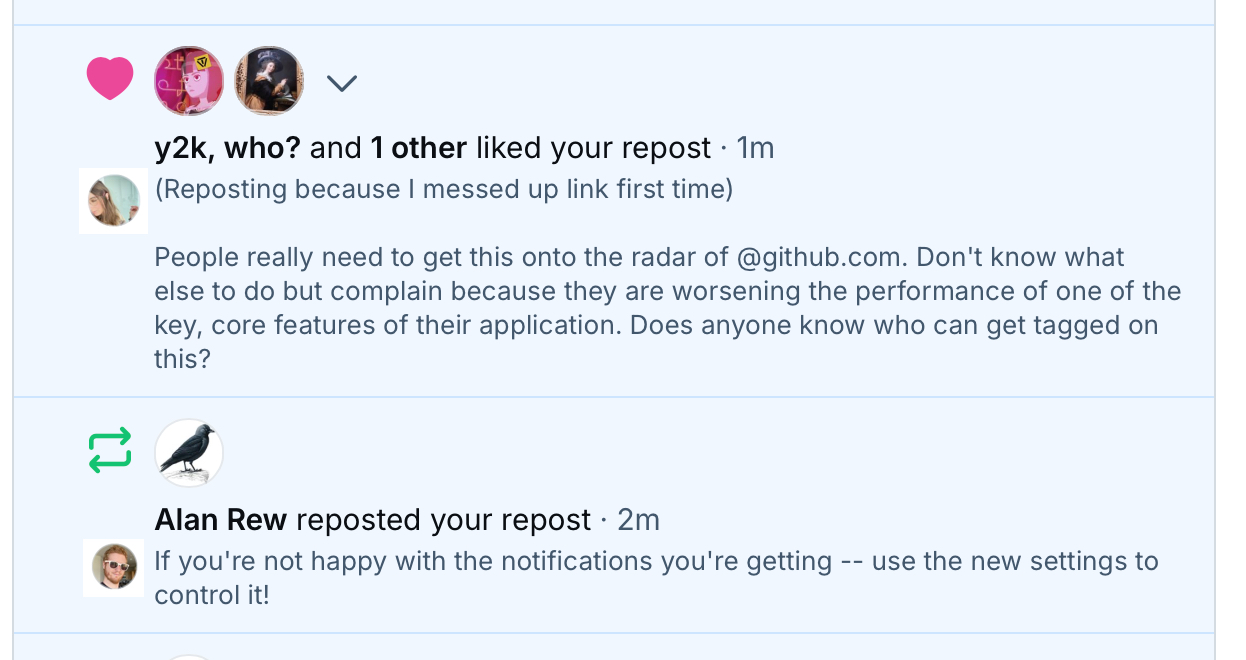
Task: Expand the list of likers with chevron
Action: click(x=342, y=84)
